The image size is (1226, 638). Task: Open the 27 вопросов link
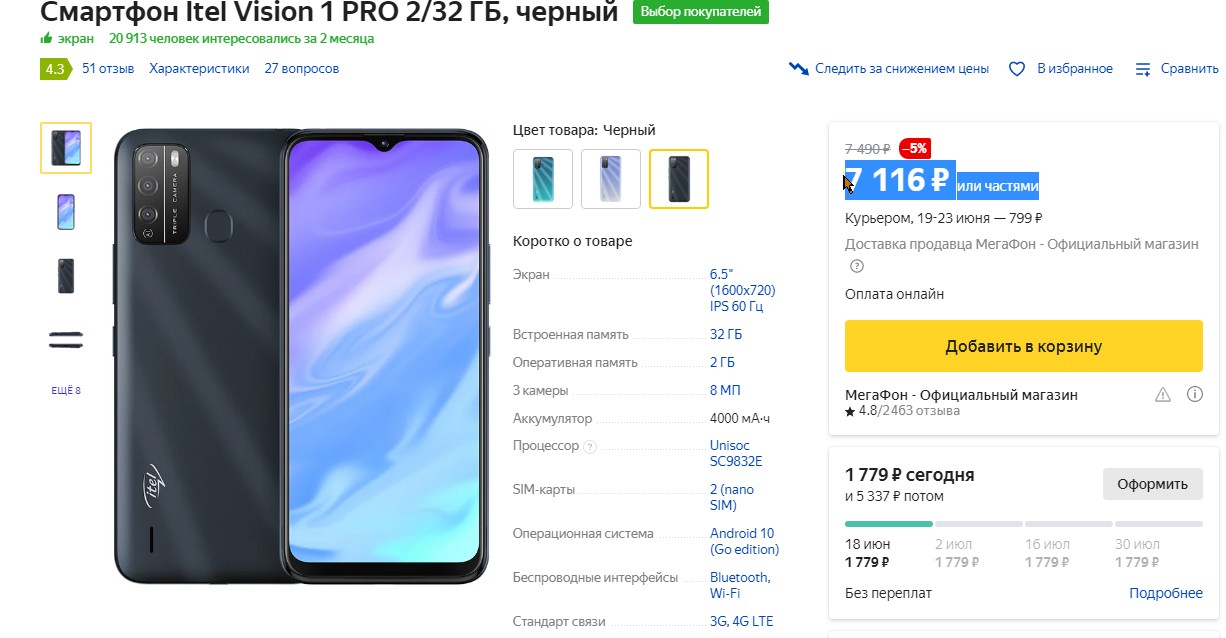point(302,69)
